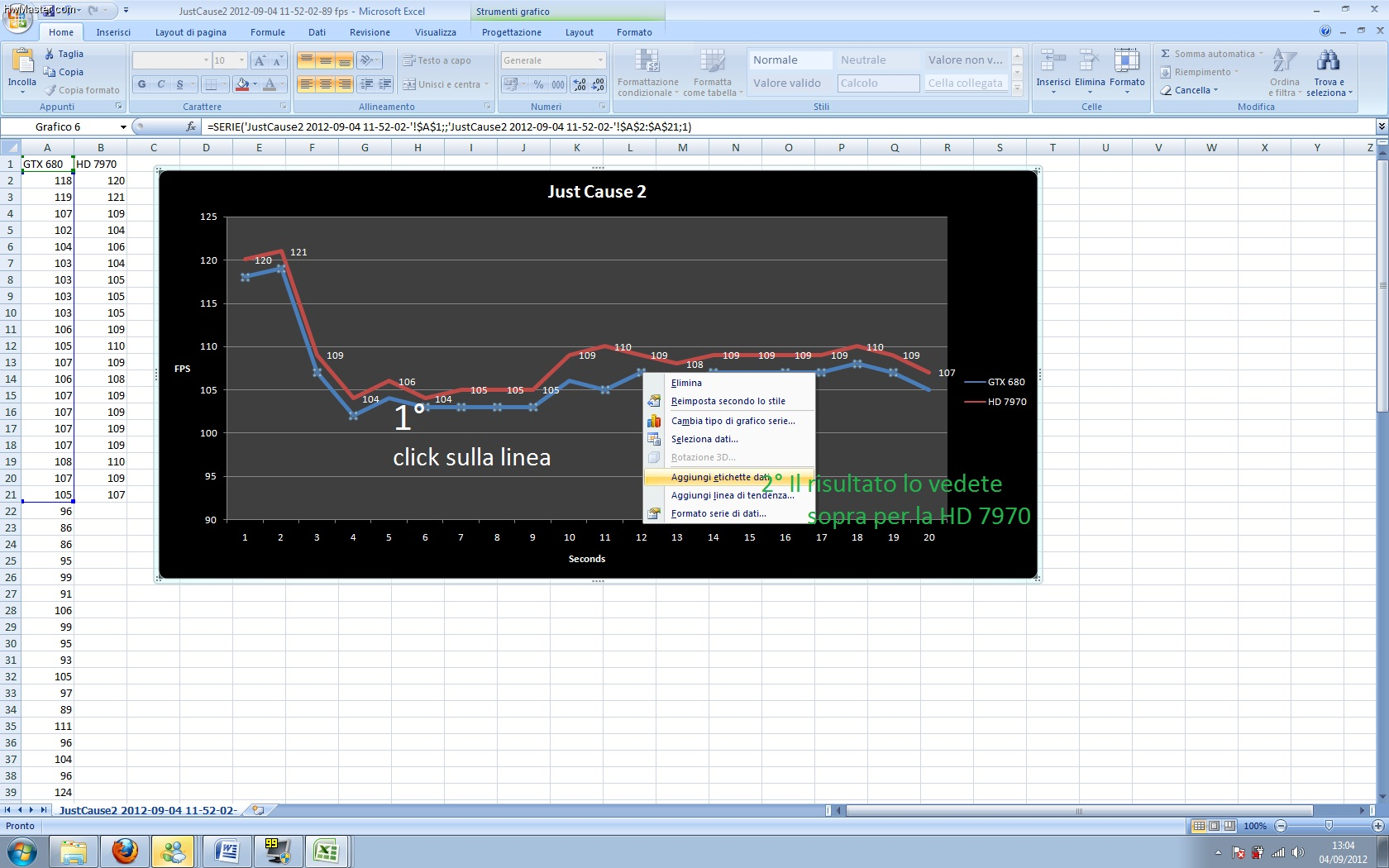Expand the Name Box dropdown arrow

point(123,126)
